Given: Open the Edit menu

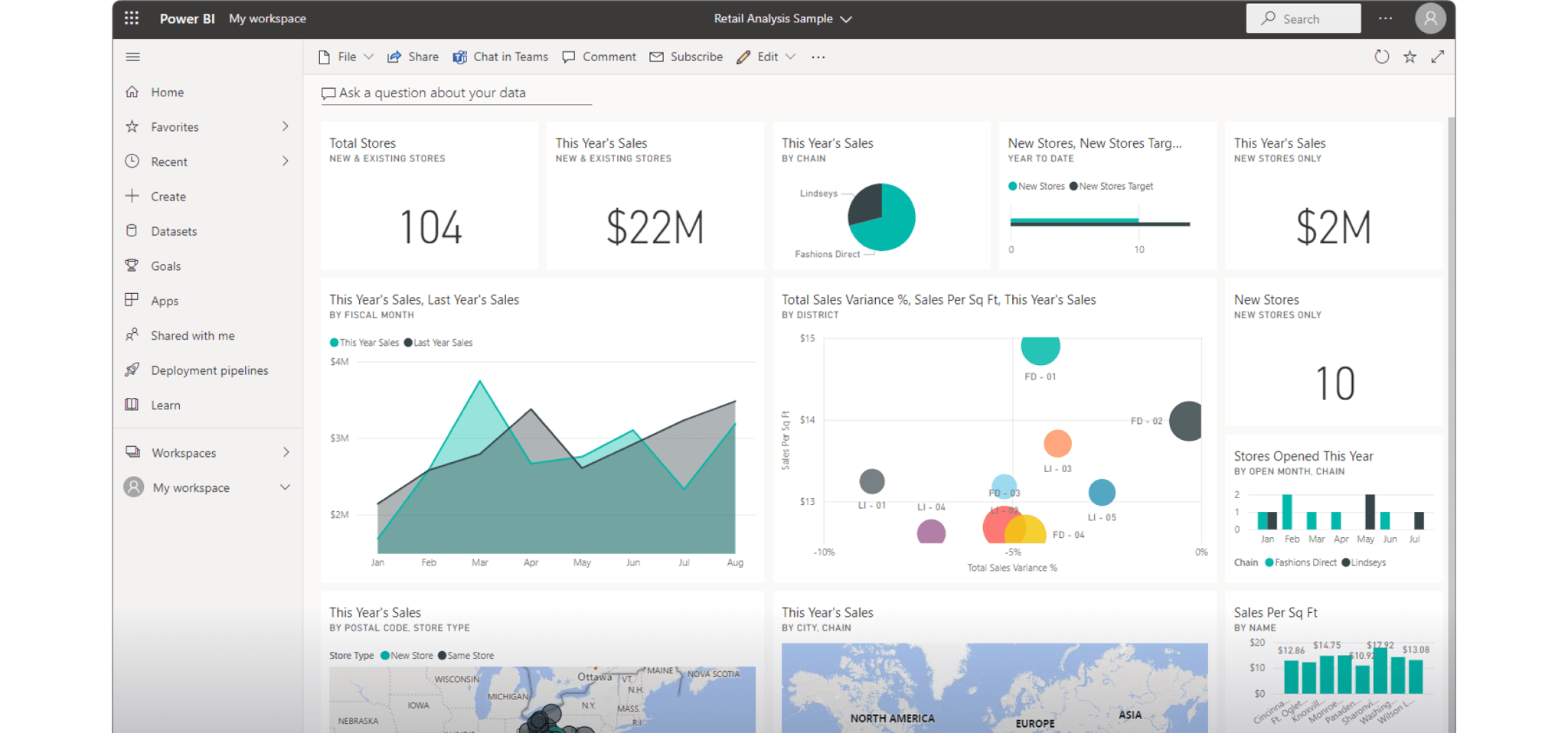Looking at the screenshot, I should (x=766, y=57).
